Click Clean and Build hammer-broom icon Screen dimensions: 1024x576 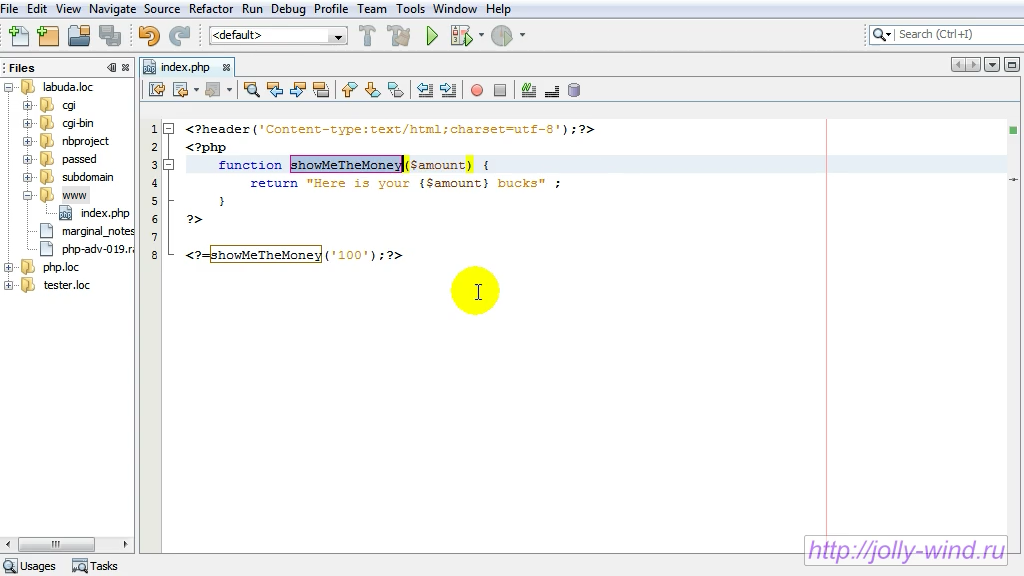pyautogui.click(x=398, y=35)
